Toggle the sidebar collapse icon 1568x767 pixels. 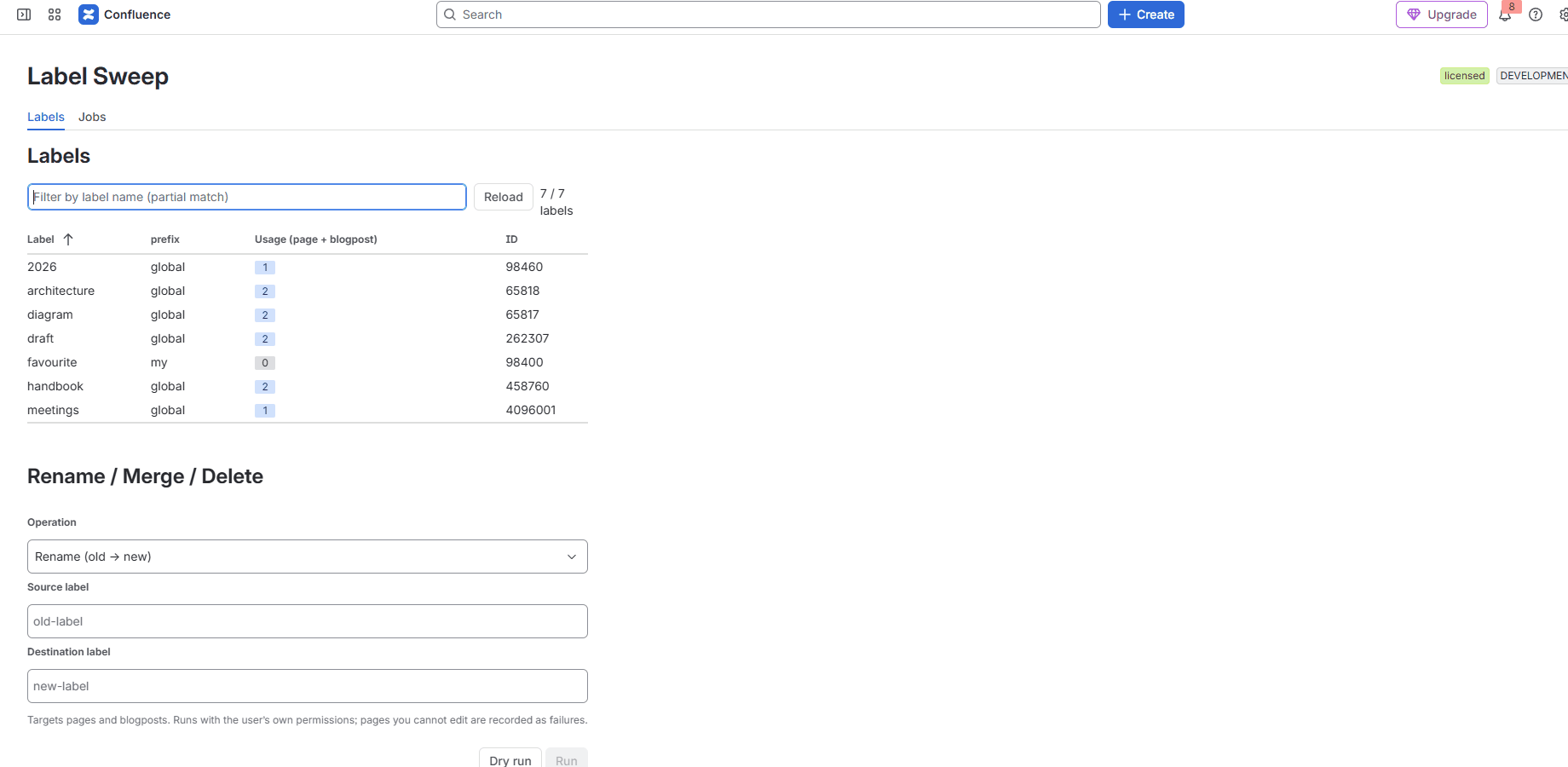point(24,14)
